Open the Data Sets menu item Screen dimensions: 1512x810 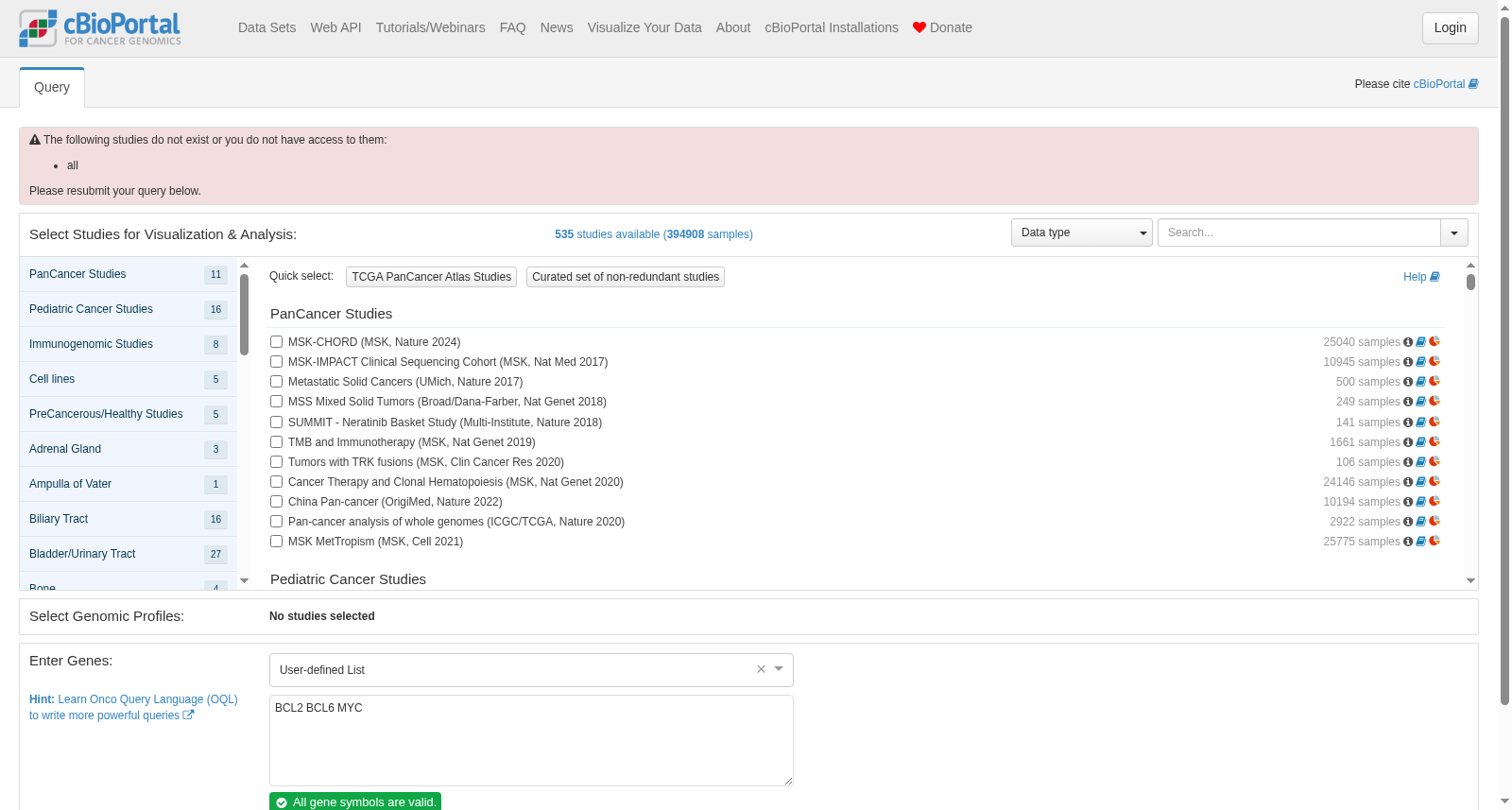click(x=266, y=27)
